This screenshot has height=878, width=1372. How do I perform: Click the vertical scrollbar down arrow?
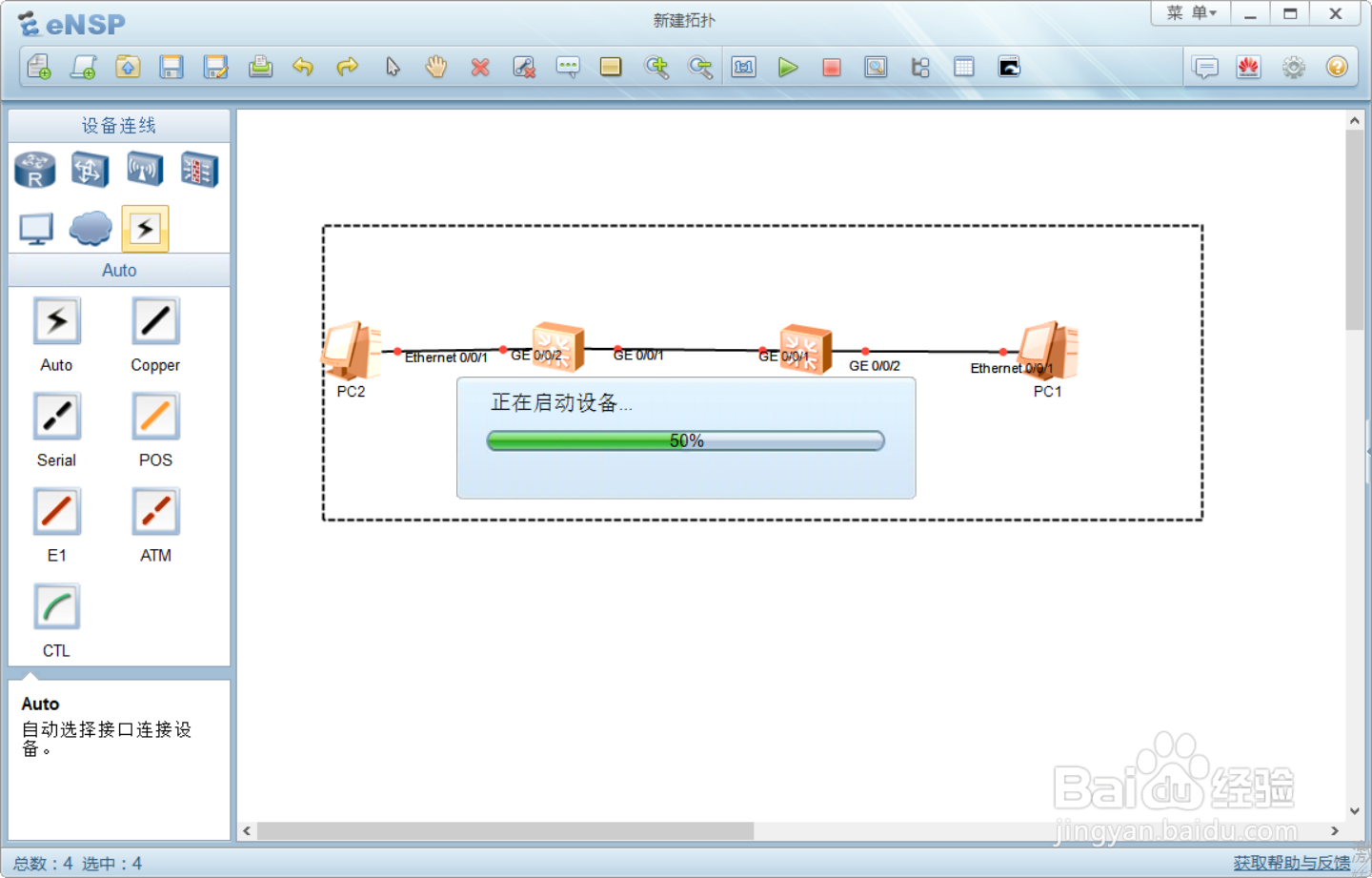(1355, 811)
